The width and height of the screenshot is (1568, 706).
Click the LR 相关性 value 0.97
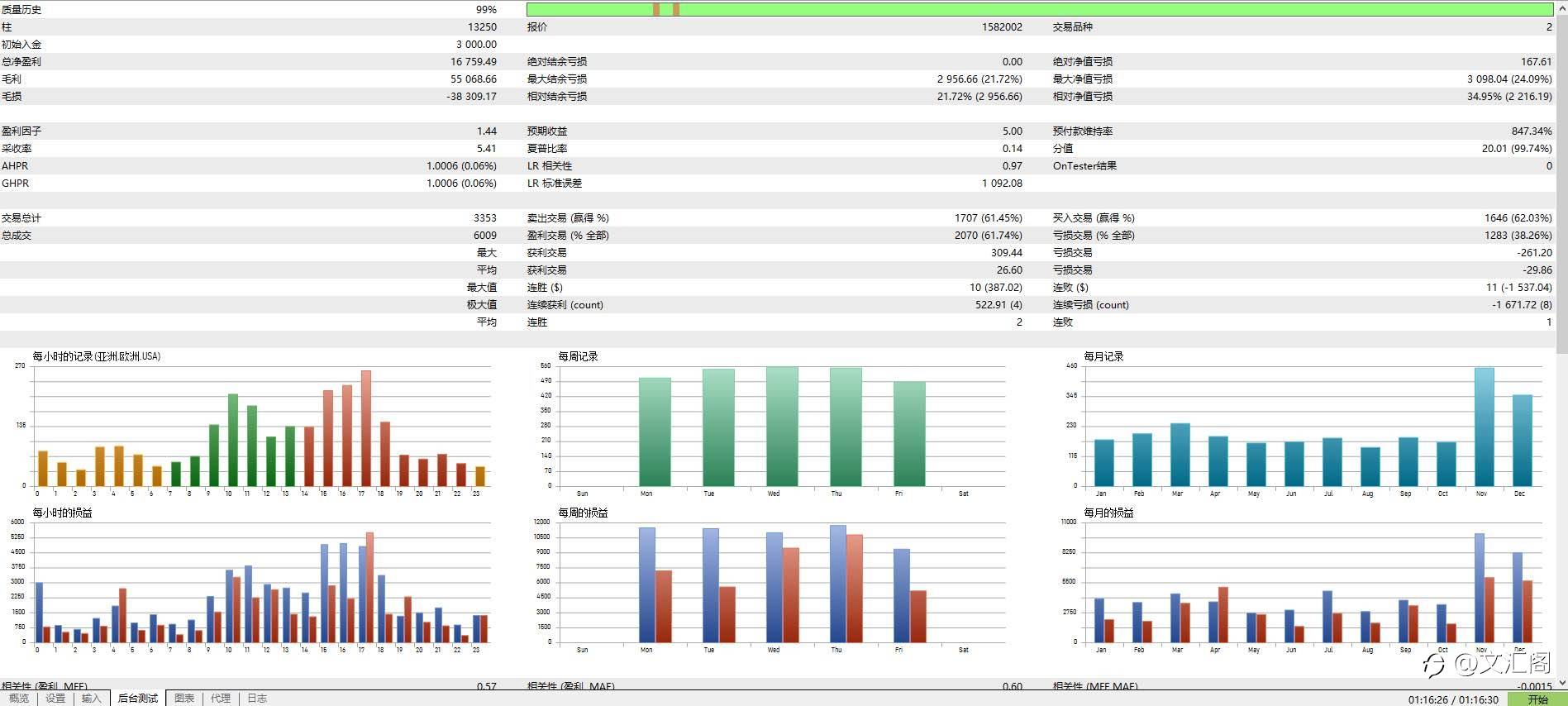coord(1013,166)
